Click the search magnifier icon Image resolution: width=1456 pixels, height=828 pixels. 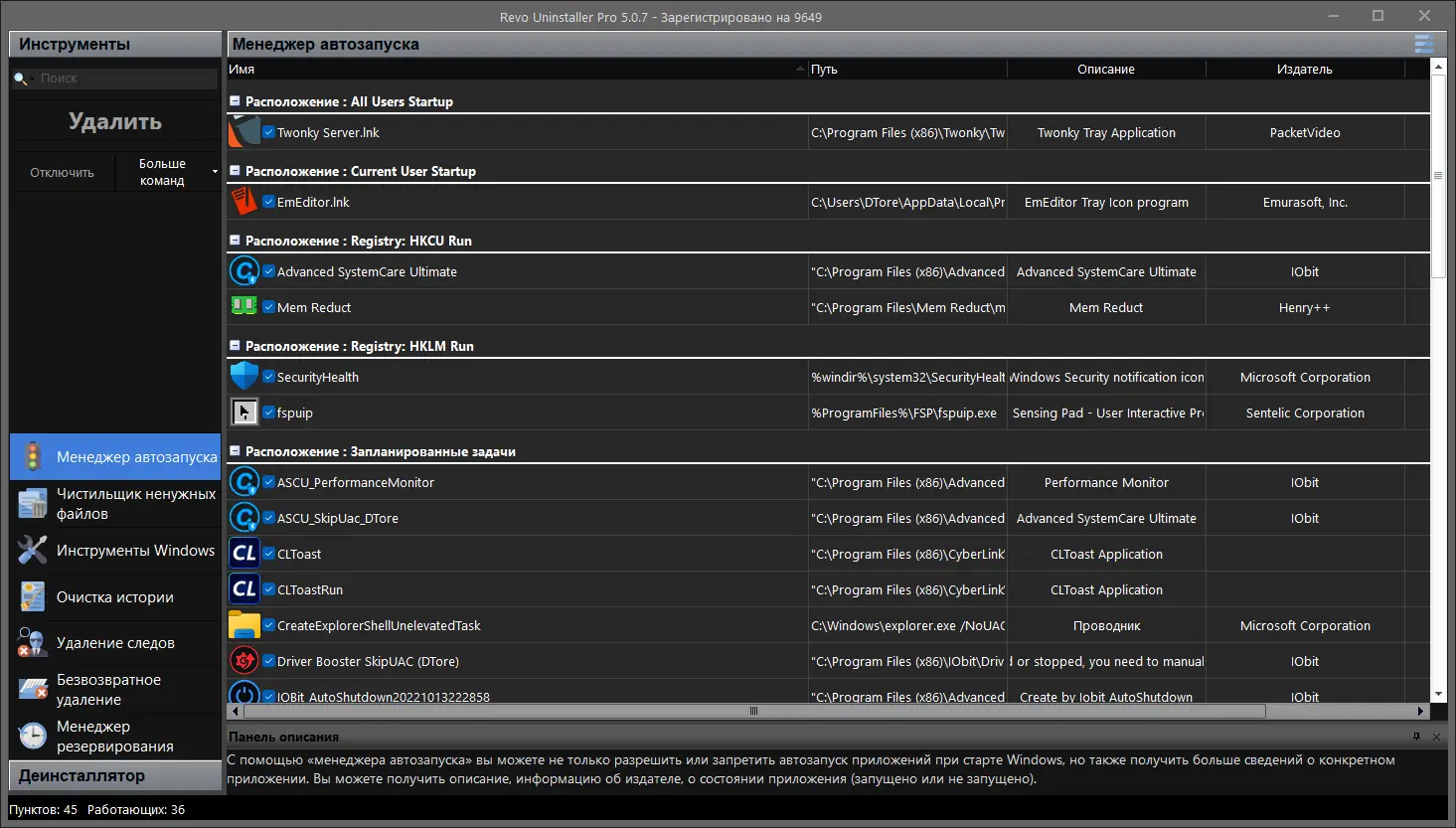(20, 79)
